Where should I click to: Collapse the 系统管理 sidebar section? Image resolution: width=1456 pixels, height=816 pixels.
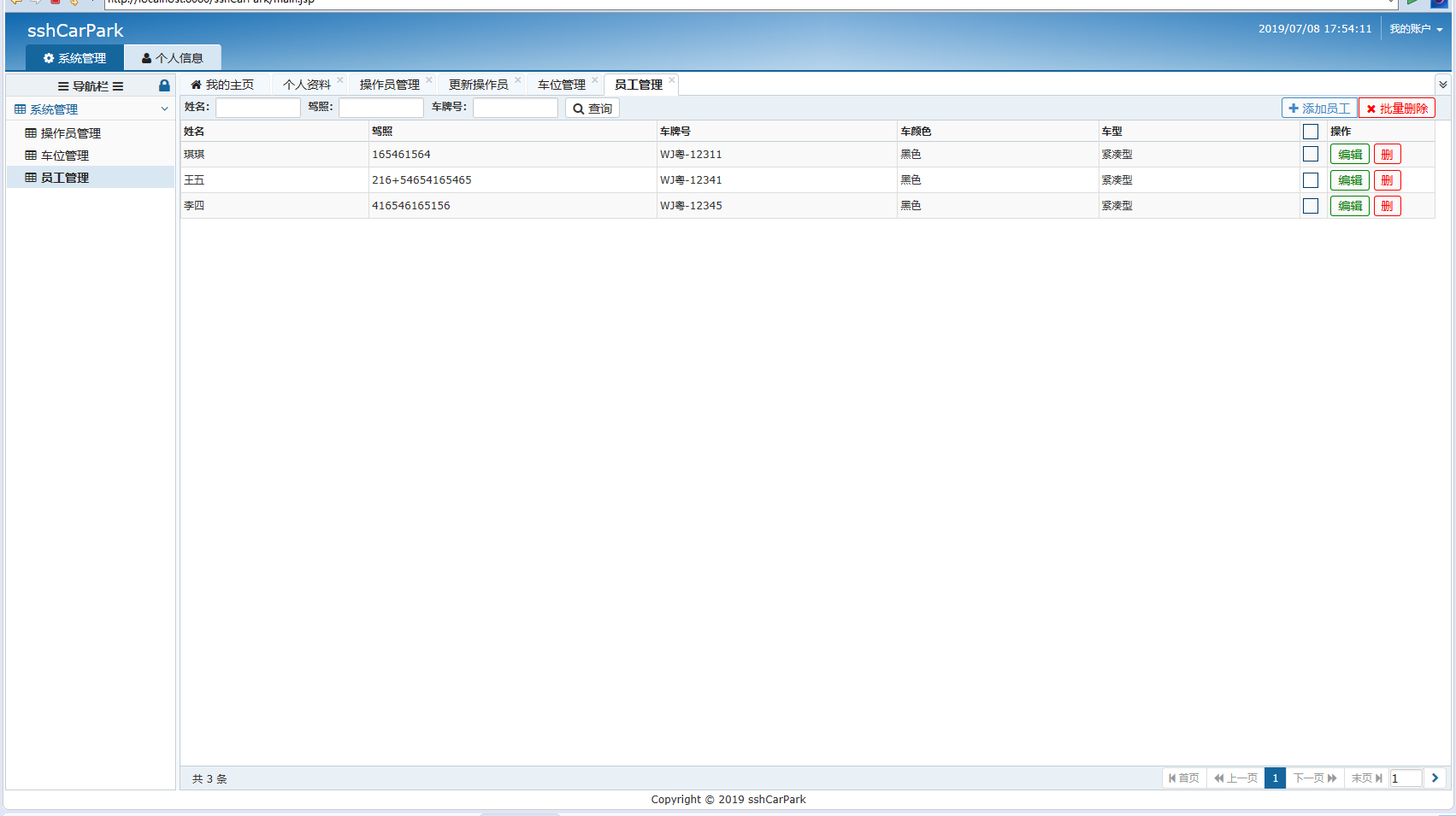[x=164, y=109]
